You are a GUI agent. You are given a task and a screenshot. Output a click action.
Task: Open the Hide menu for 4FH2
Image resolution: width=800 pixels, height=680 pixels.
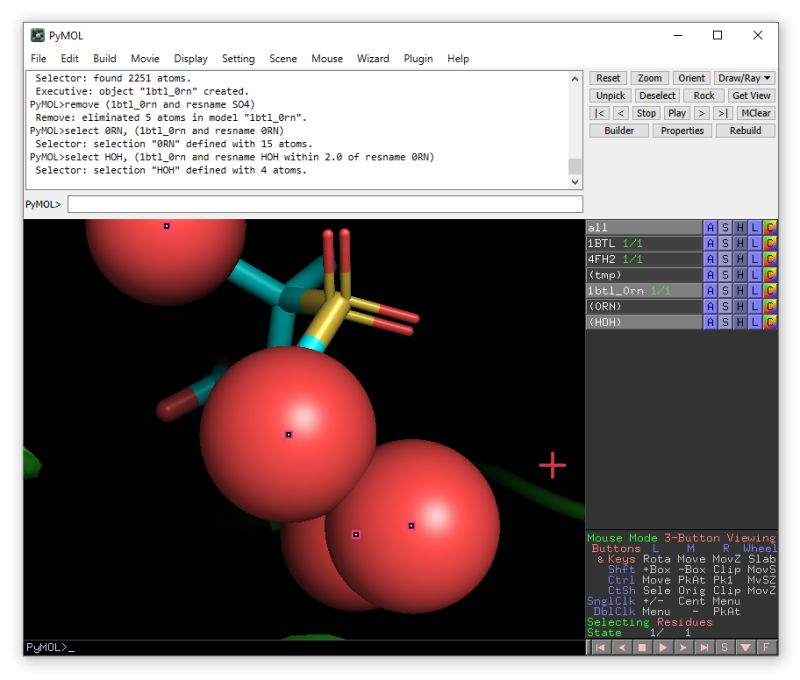[739, 259]
